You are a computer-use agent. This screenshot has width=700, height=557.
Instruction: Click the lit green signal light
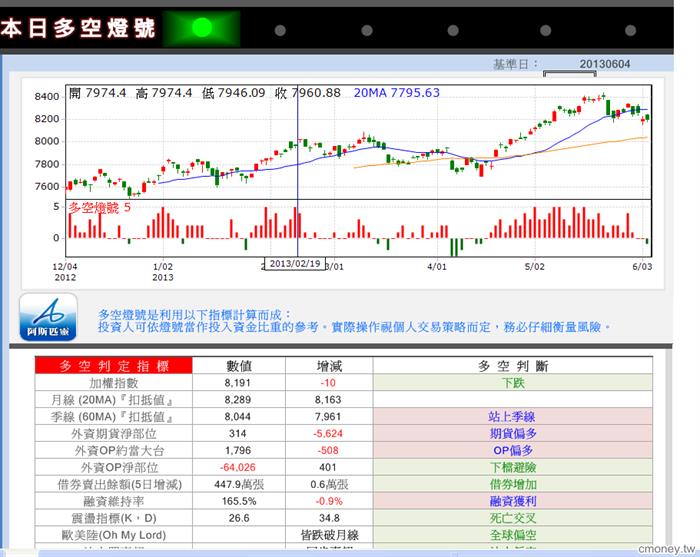(202, 28)
